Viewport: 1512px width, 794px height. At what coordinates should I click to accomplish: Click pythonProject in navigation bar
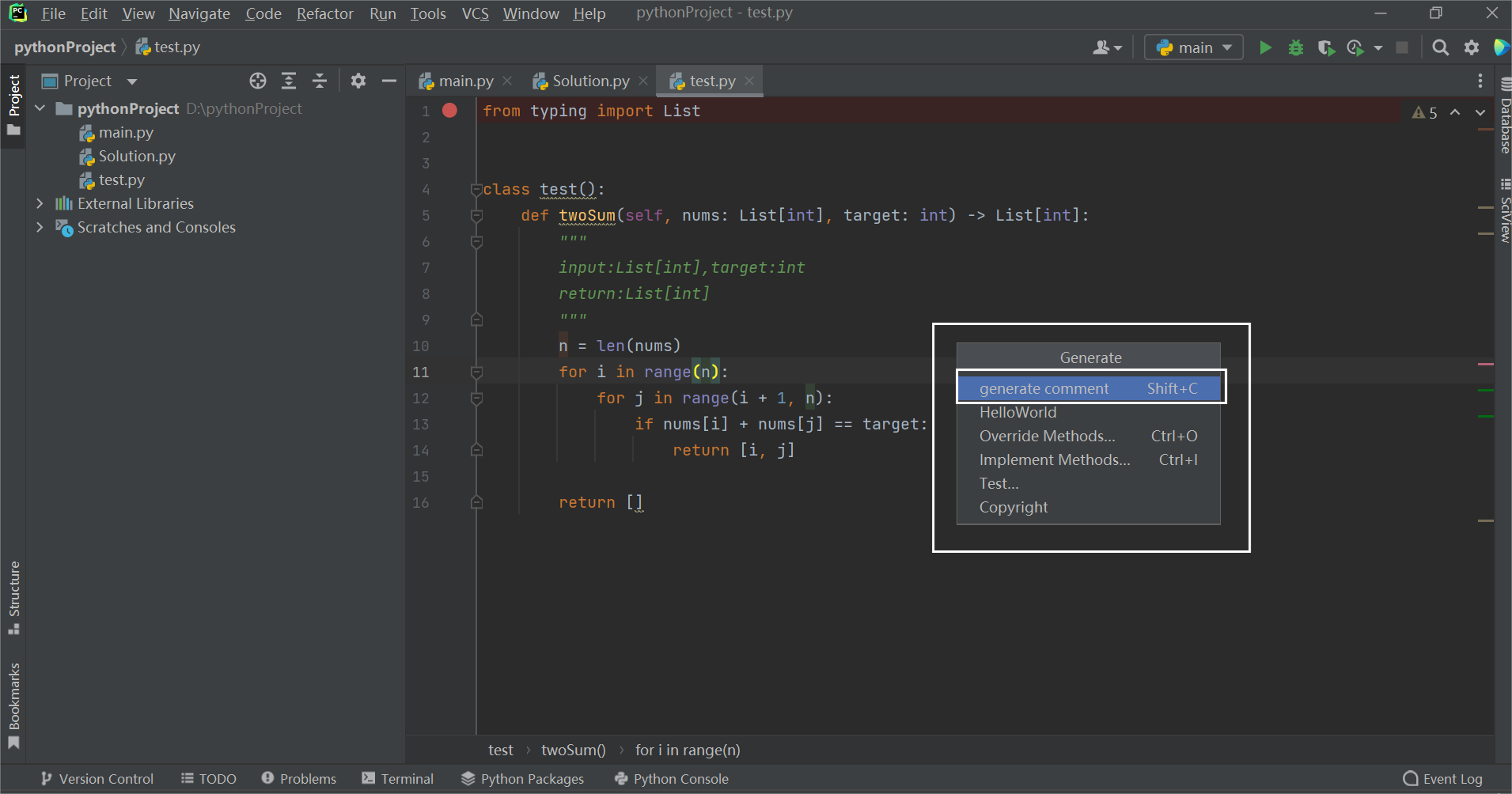coord(65,47)
